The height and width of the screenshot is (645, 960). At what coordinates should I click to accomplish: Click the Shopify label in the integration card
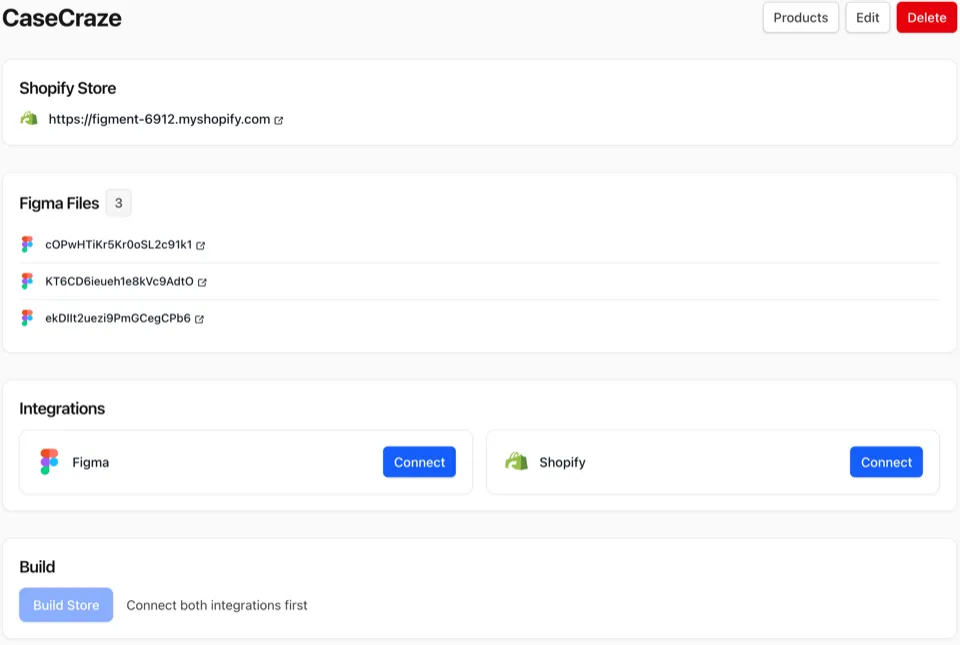coord(562,462)
